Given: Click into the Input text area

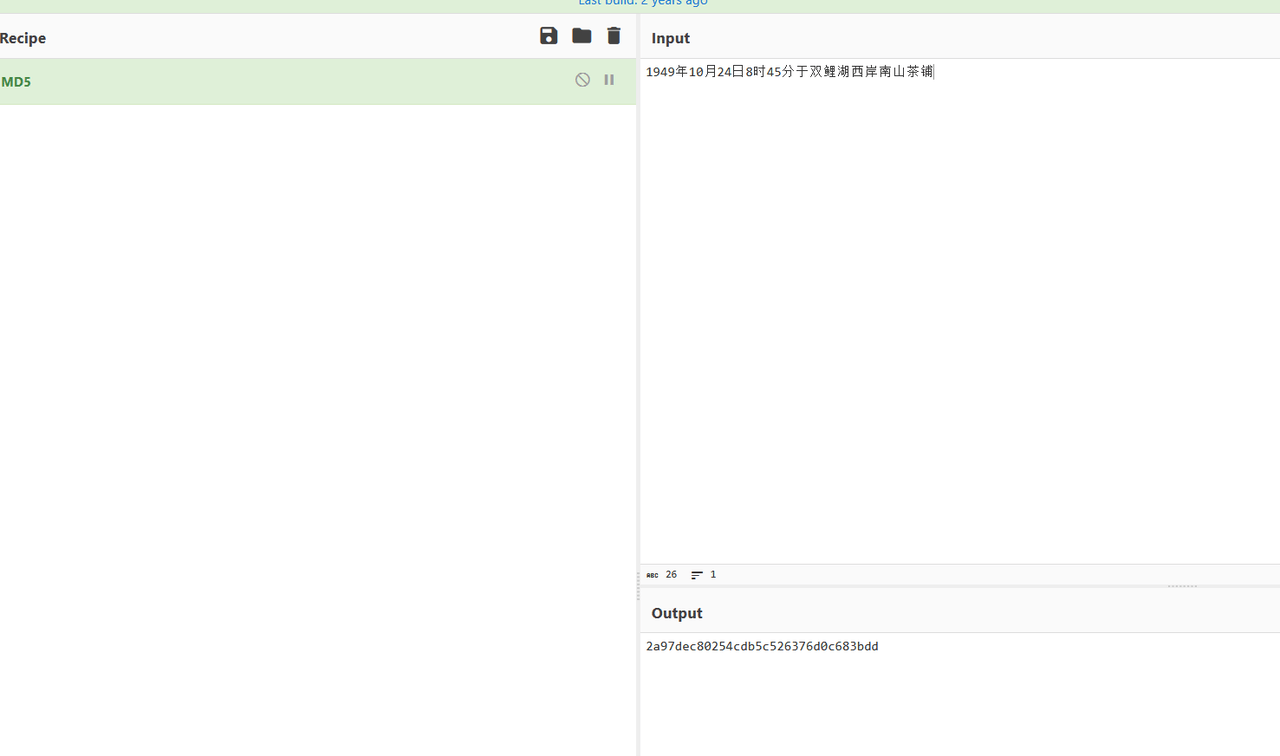Looking at the screenshot, I should pyautogui.click(x=960, y=300).
